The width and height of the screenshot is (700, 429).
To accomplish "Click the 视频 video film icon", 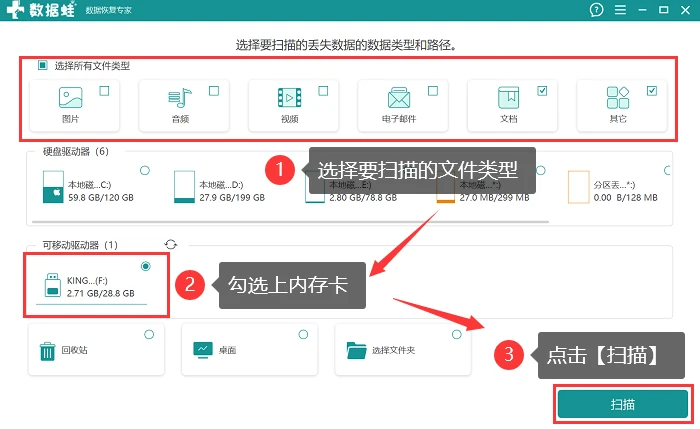I will tap(289, 97).
